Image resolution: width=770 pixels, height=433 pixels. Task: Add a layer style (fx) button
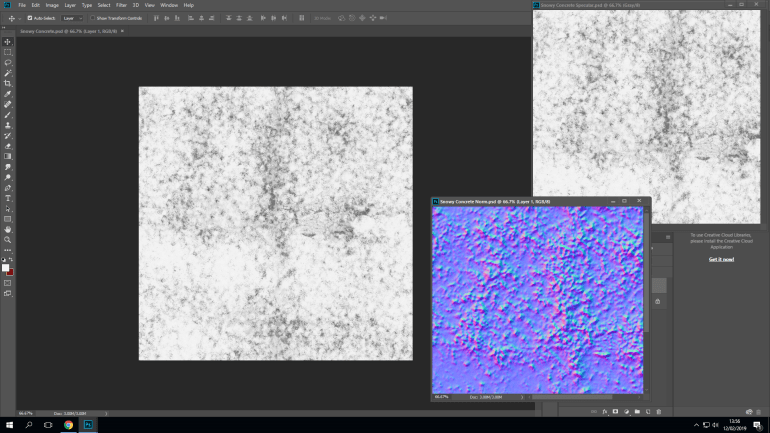pos(605,412)
